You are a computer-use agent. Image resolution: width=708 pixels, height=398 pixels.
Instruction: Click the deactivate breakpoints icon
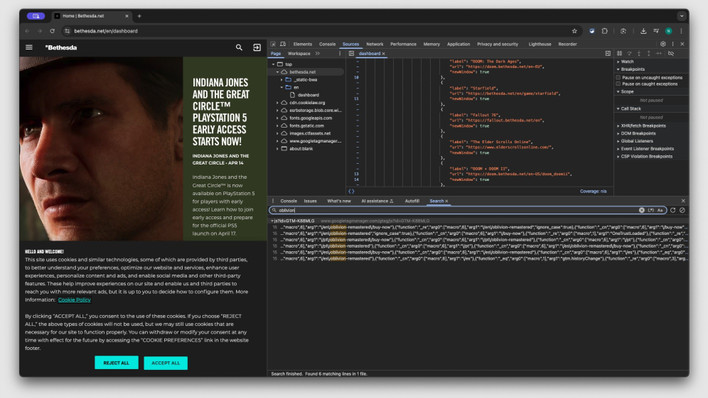[x=671, y=53]
